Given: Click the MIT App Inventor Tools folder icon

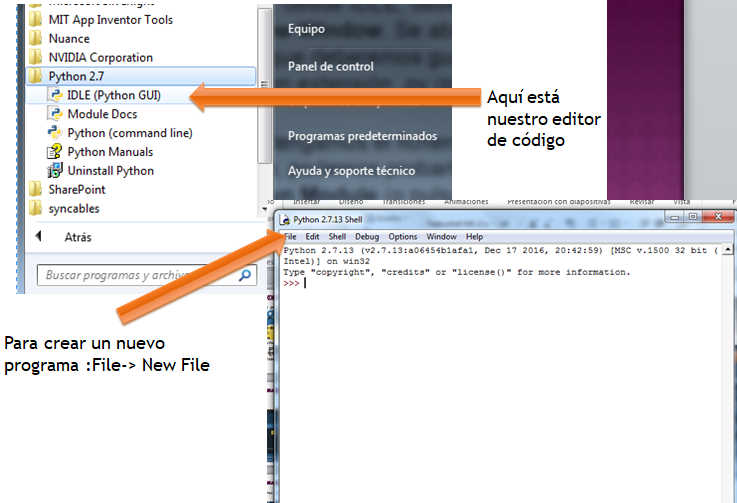Looking at the screenshot, I should (x=36, y=19).
